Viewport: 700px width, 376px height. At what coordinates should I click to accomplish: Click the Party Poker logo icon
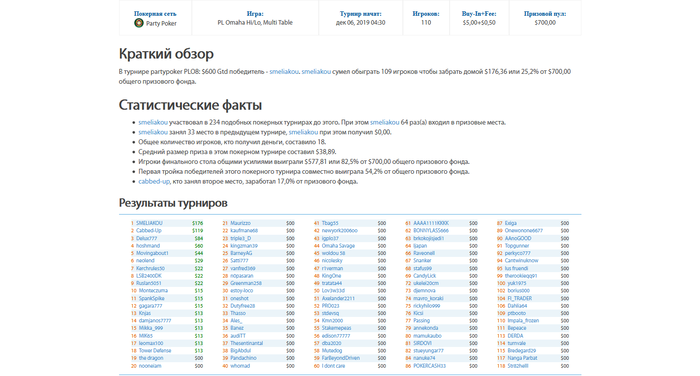click(x=138, y=23)
